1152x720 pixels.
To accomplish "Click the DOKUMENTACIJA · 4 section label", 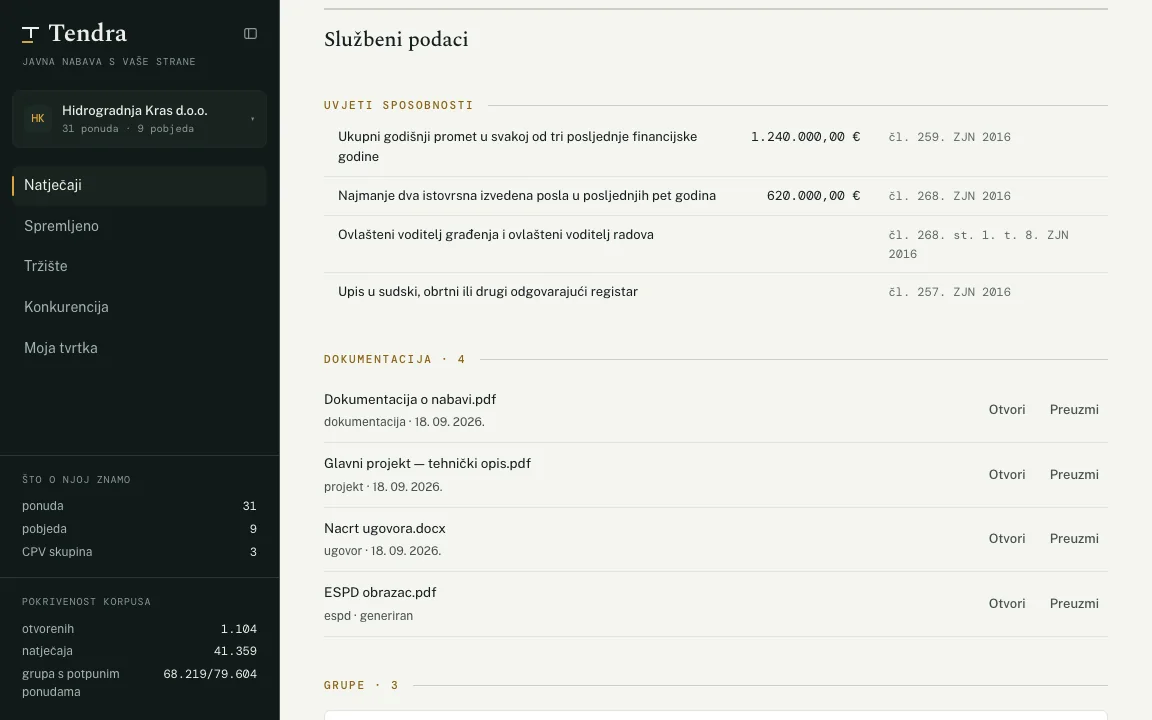I will pyautogui.click(x=395, y=359).
